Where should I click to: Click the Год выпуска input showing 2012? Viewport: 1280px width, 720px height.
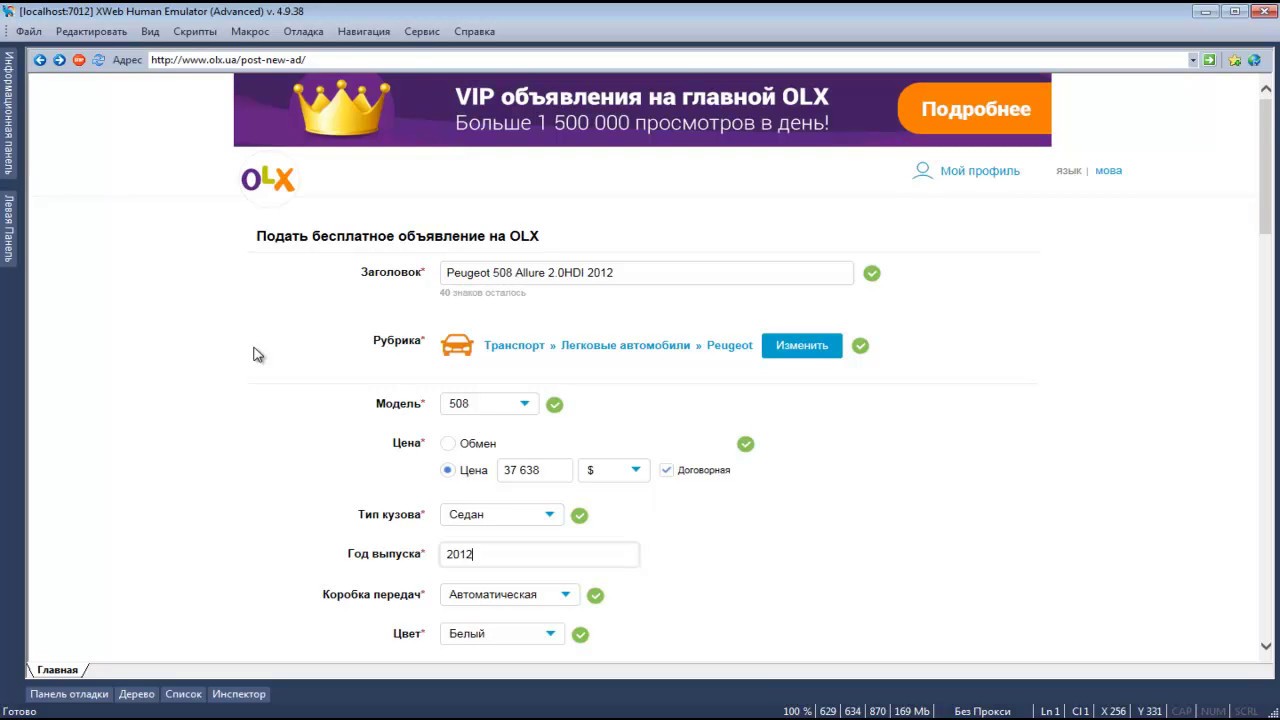(539, 554)
